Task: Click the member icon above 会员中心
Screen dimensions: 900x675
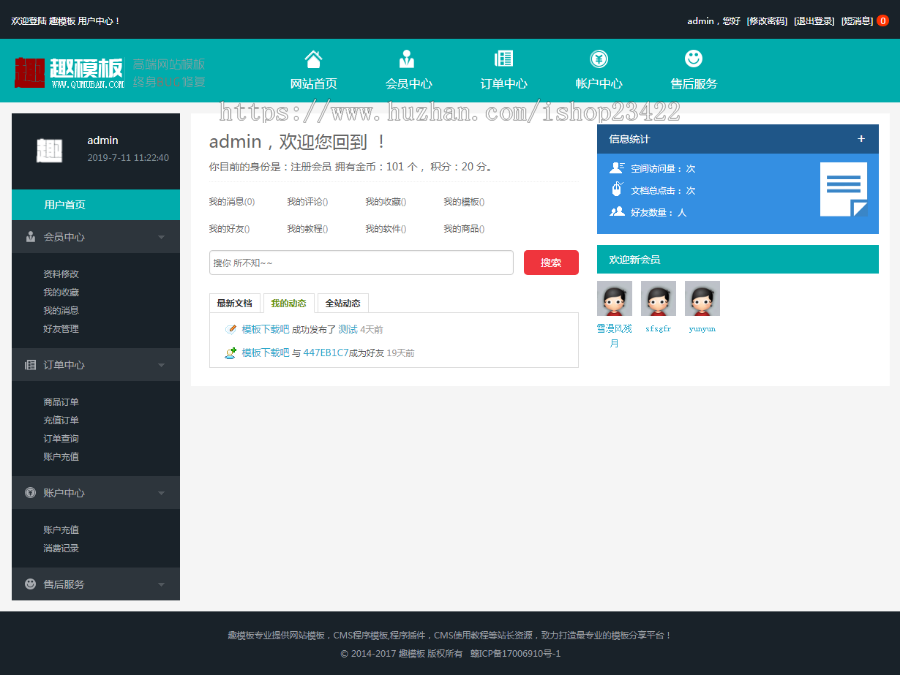Action: click(407, 59)
